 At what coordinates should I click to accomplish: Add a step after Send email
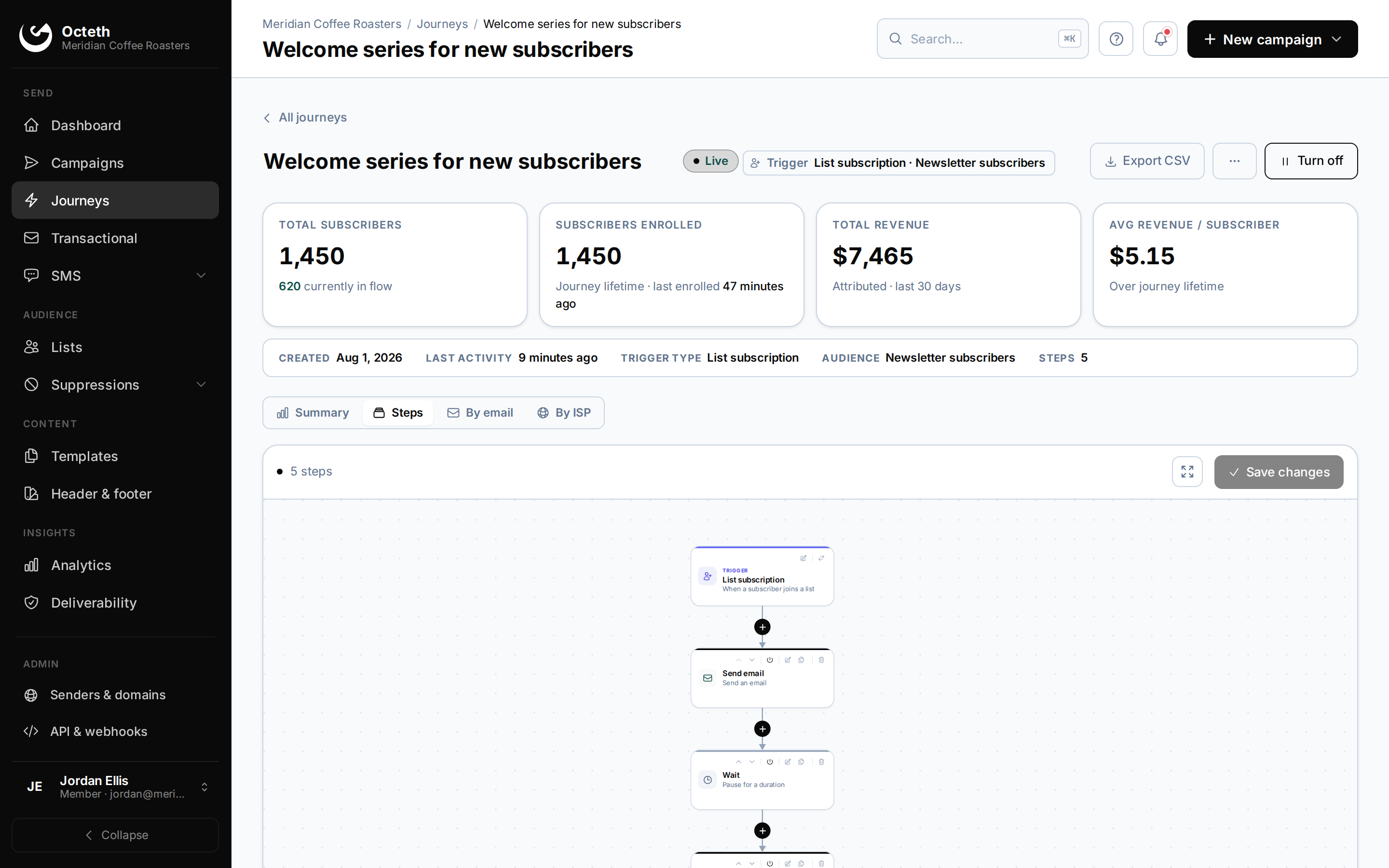pyautogui.click(x=762, y=729)
